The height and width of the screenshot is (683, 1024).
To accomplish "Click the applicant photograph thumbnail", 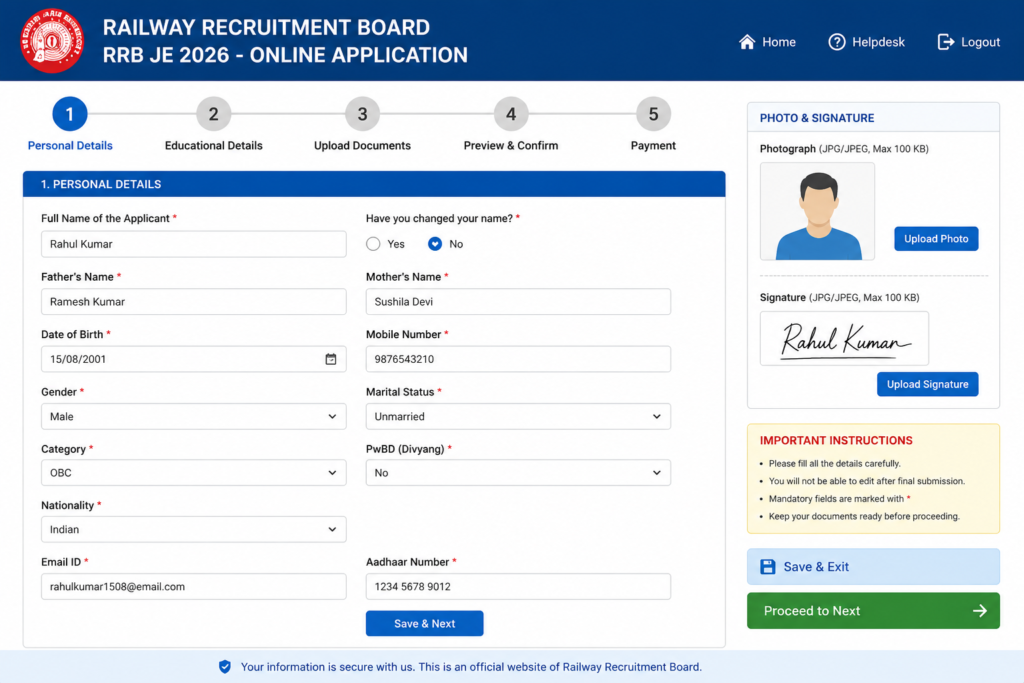I will [817, 212].
